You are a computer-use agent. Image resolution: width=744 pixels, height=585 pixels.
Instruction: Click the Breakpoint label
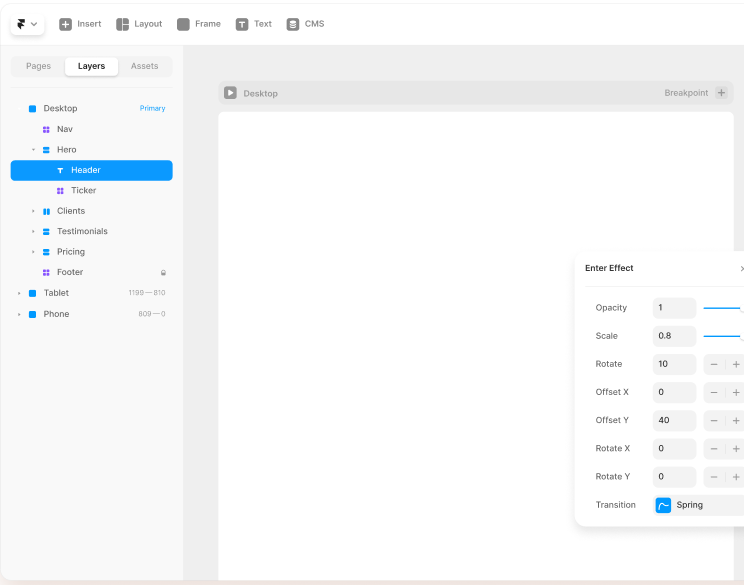coord(686,93)
